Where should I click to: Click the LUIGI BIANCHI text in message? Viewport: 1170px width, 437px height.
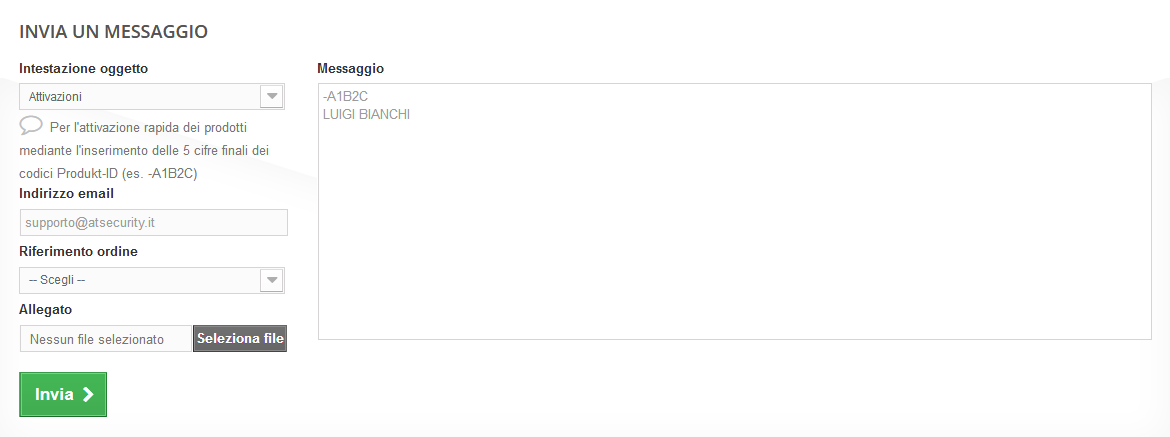point(366,115)
